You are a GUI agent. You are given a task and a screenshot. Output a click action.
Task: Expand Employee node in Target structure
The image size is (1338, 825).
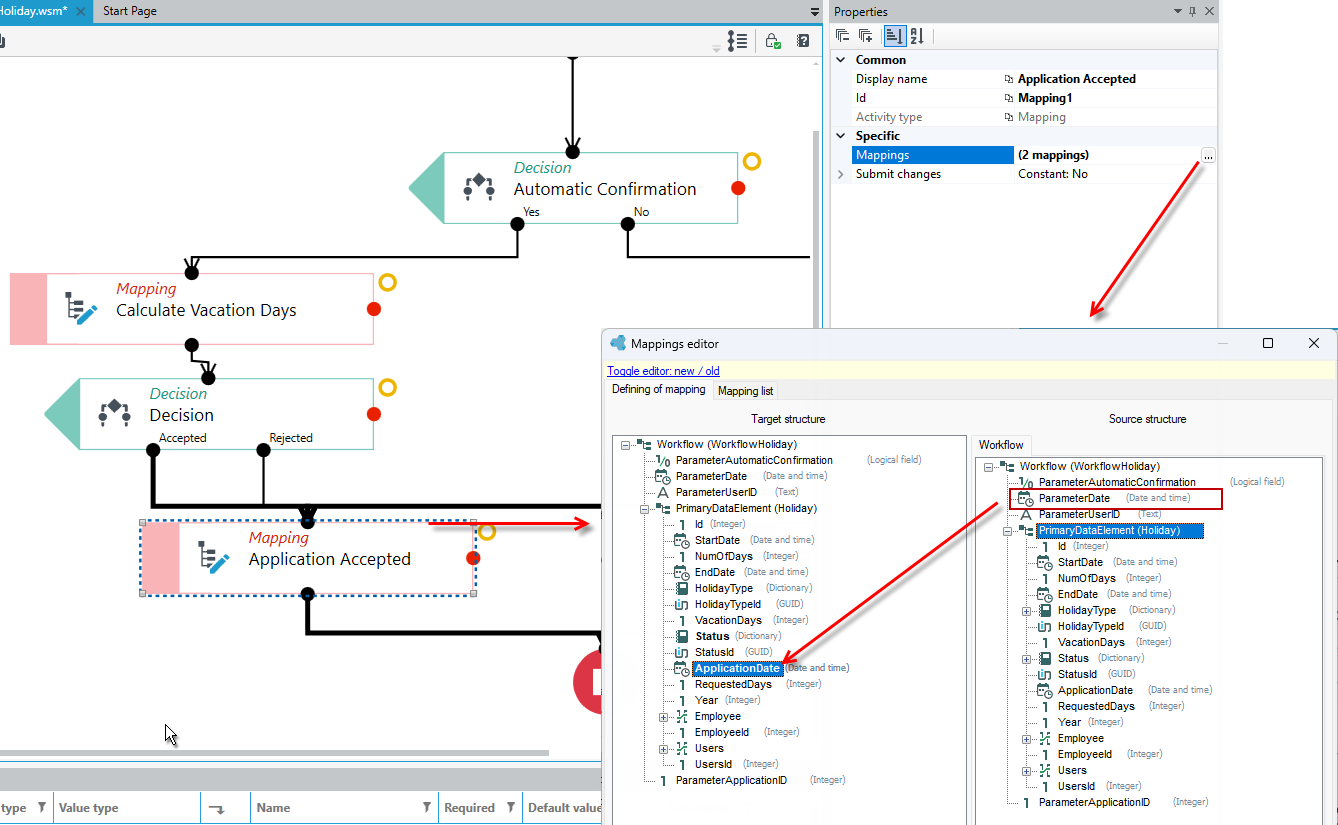pos(663,717)
